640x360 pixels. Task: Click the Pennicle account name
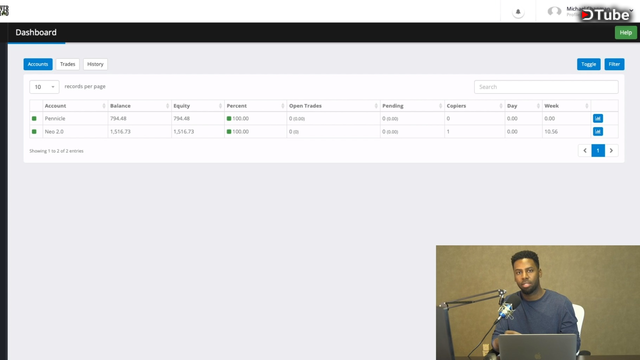(x=55, y=118)
